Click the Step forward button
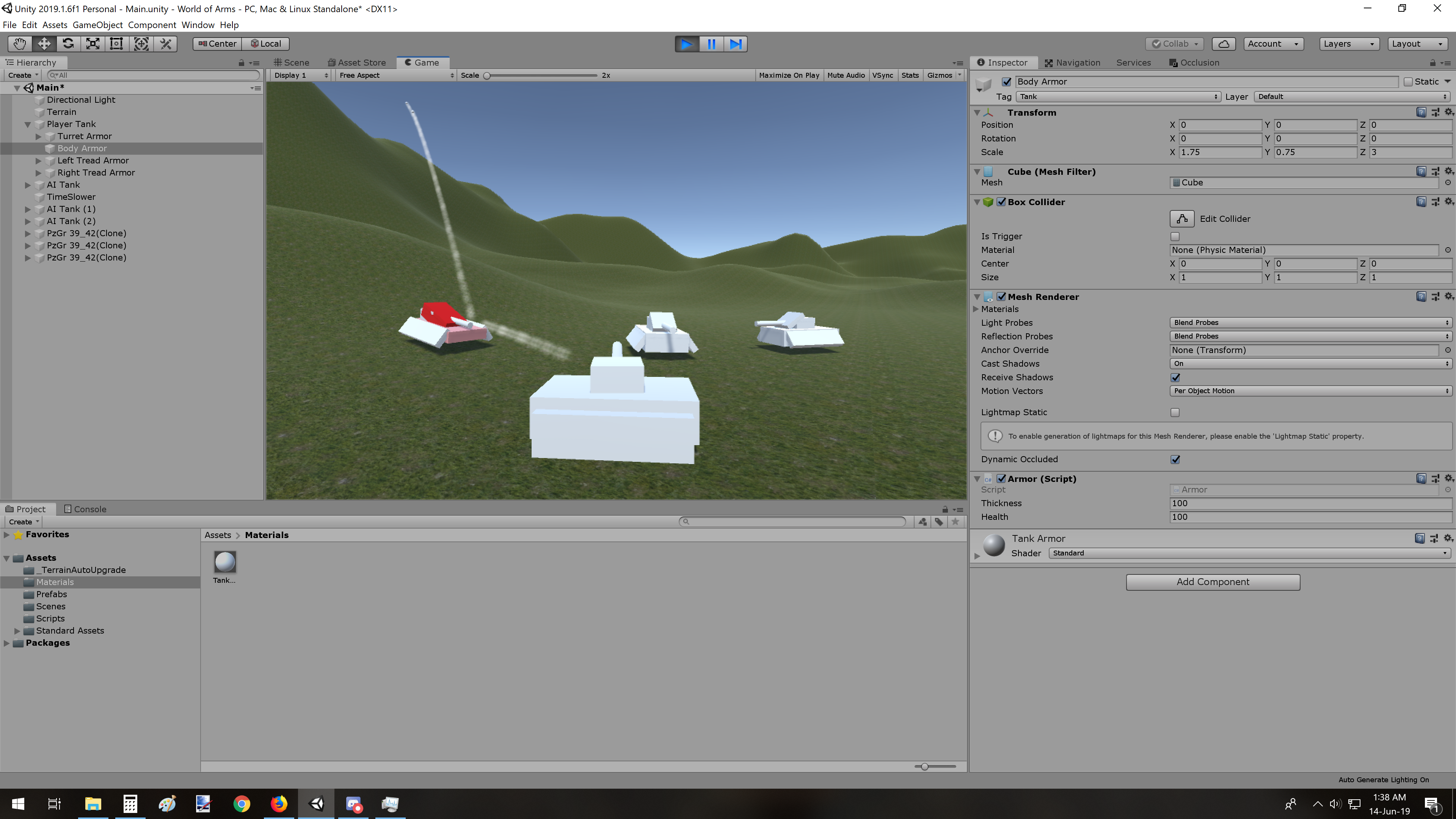This screenshot has width=1456, height=819. pyautogui.click(x=736, y=44)
